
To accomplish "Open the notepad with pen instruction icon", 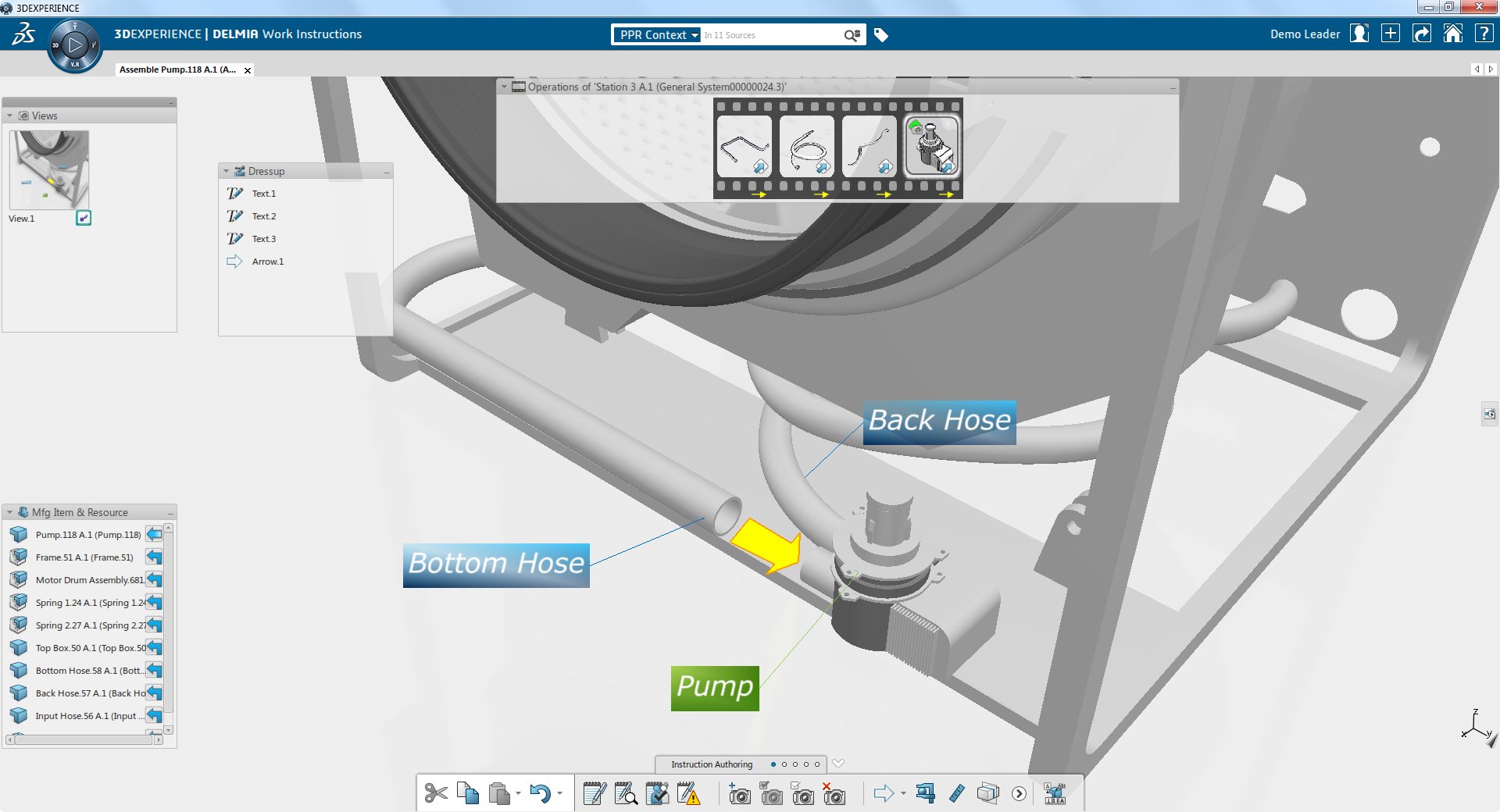I will (x=595, y=794).
